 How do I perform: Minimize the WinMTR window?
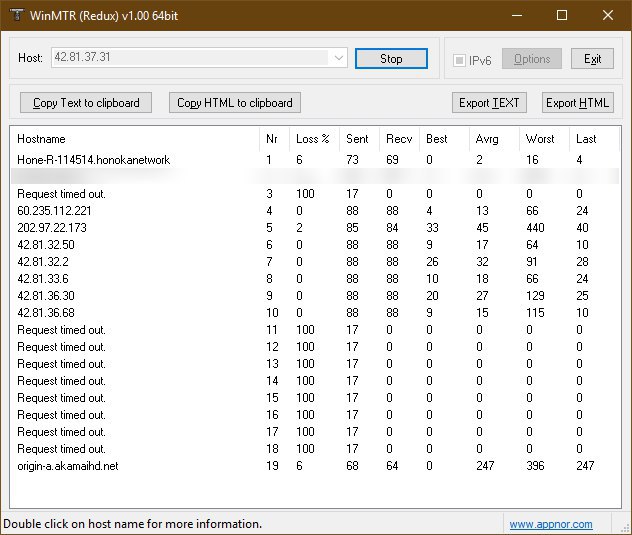tap(515, 15)
